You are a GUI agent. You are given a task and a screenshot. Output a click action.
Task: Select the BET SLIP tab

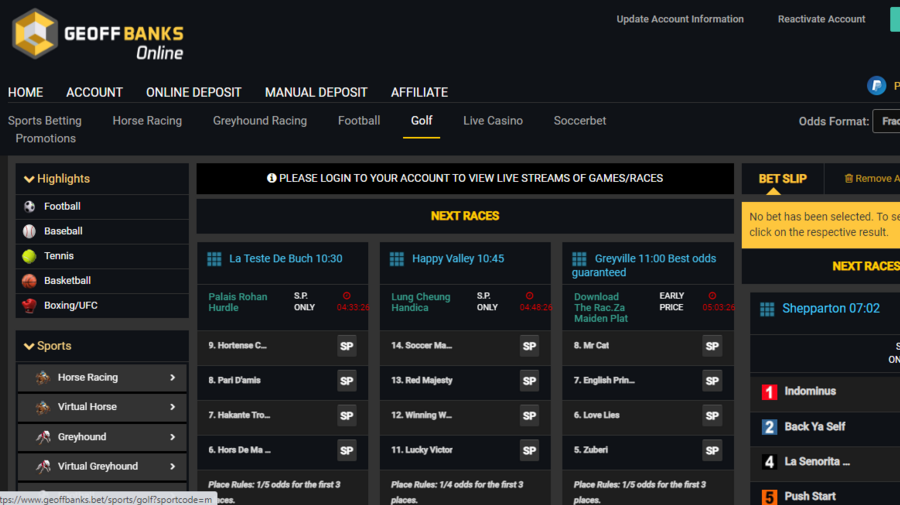(782, 178)
